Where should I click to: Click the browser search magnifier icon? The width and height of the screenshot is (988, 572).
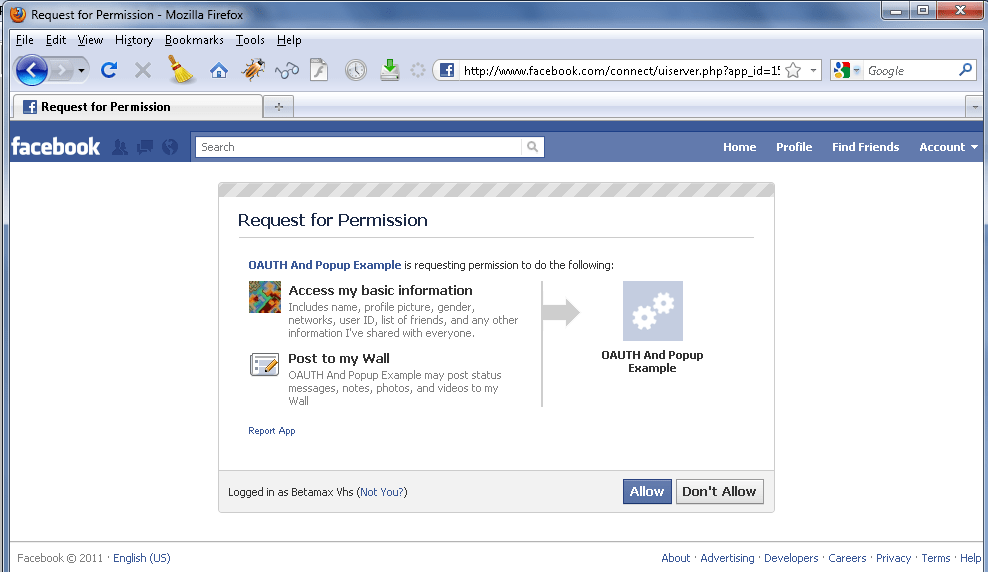[965, 70]
